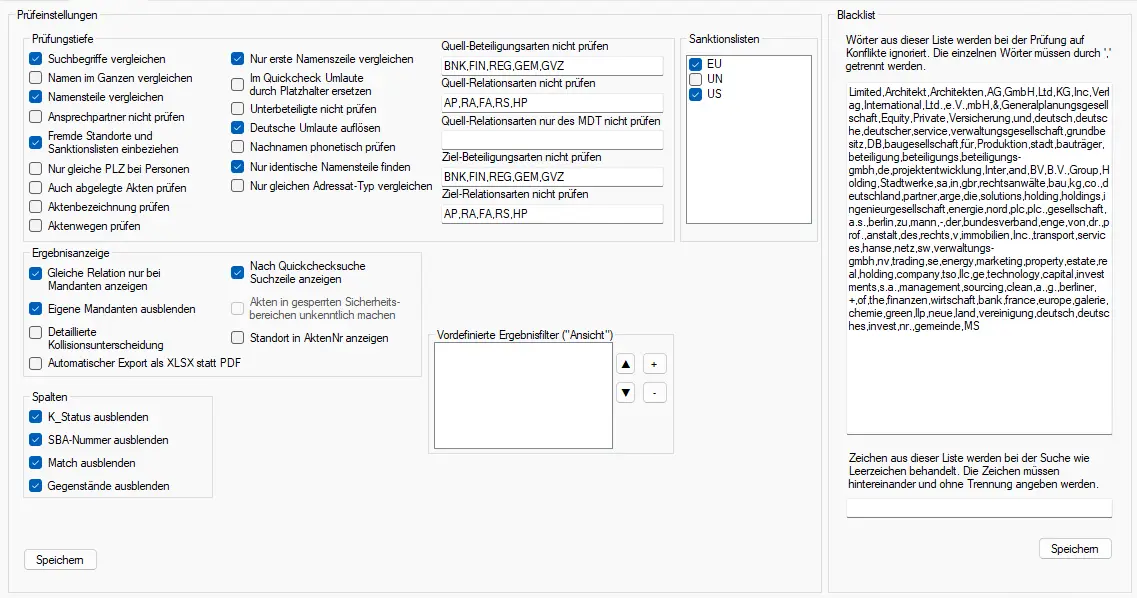Toggle 'Eigene Mandanten ausblenden'
This screenshot has height=598, width=1137.
coord(35,309)
